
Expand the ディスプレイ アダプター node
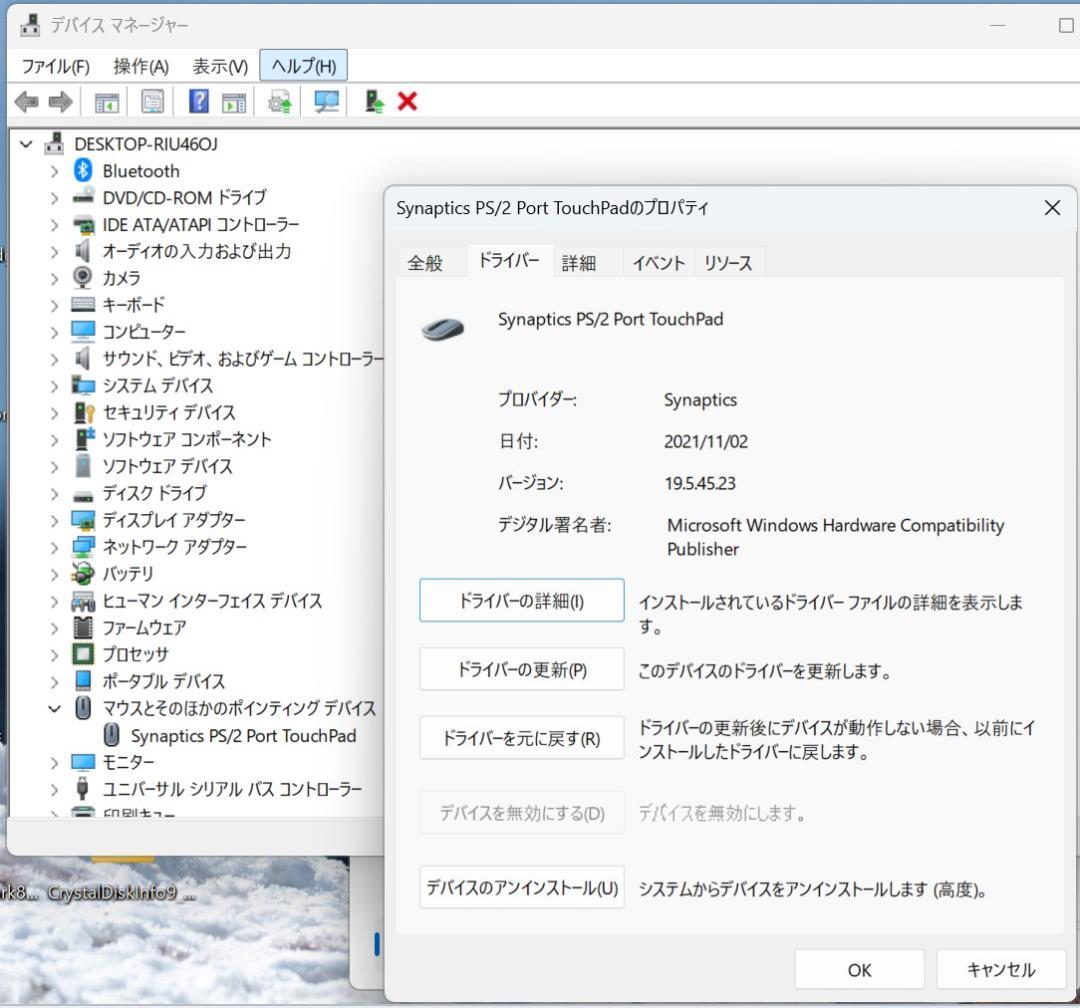coord(54,520)
